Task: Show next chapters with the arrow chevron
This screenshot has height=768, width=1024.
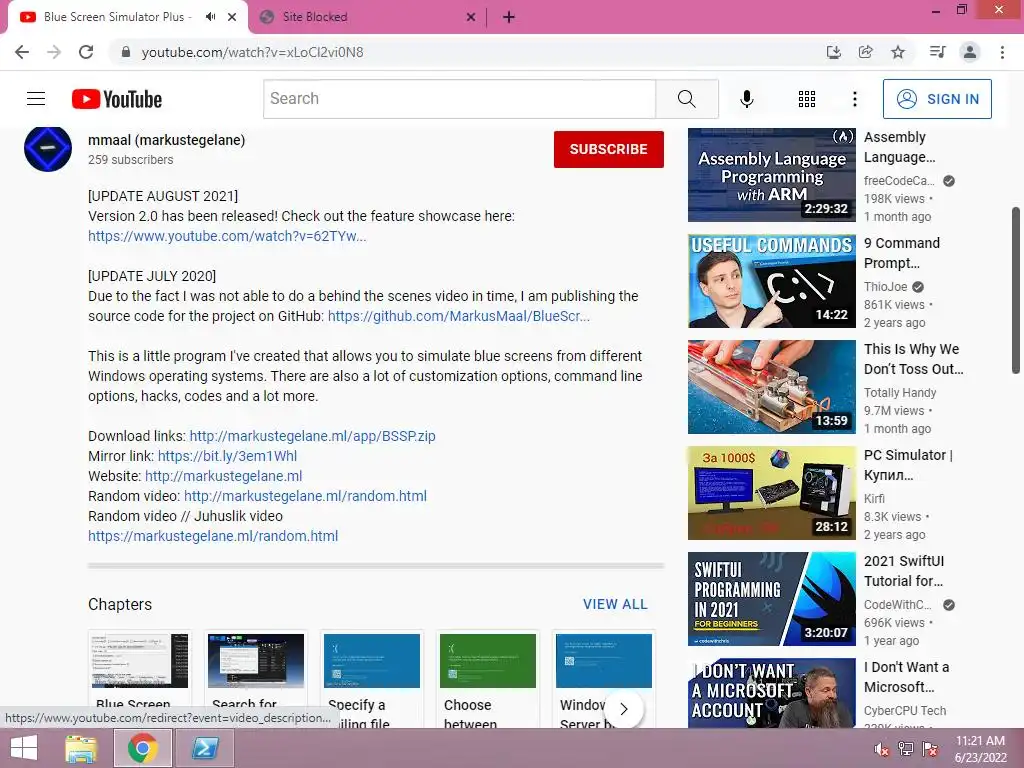Action: click(624, 709)
